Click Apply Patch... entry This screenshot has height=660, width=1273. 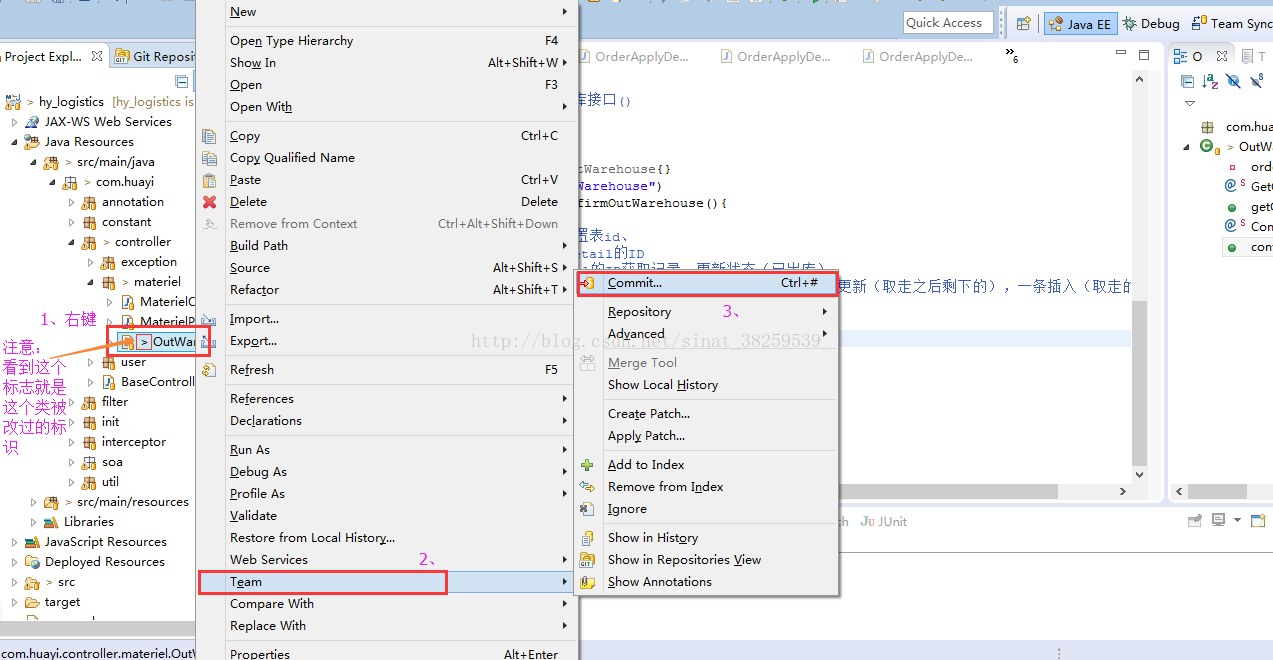pos(706,436)
